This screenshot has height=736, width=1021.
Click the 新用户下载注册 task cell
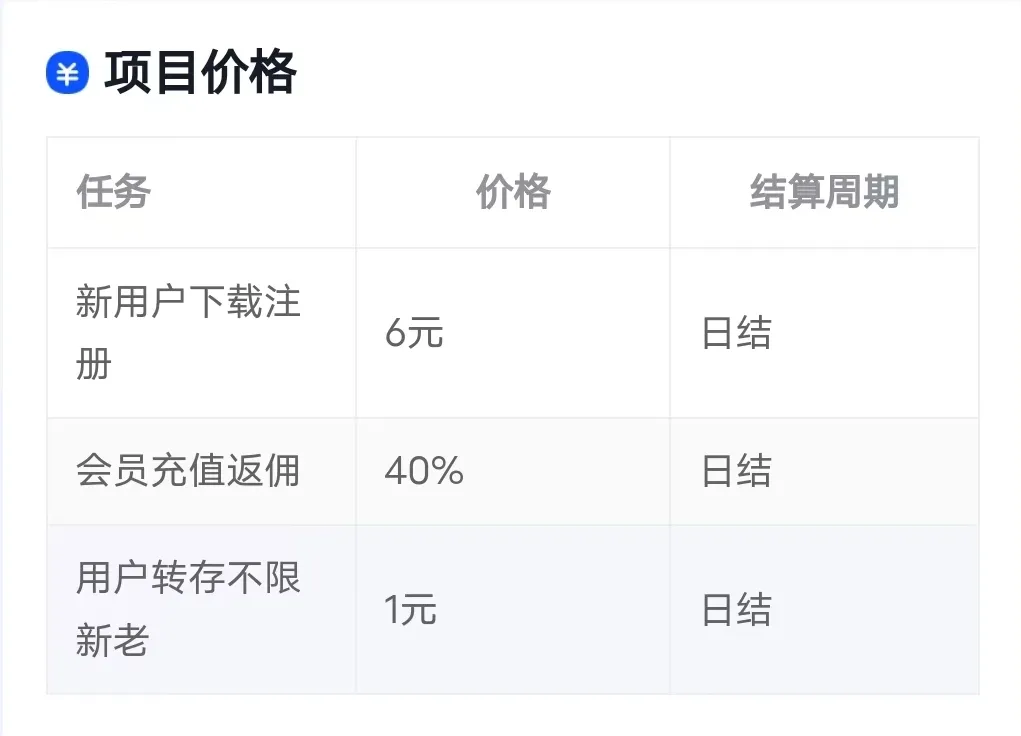click(x=201, y=333)
